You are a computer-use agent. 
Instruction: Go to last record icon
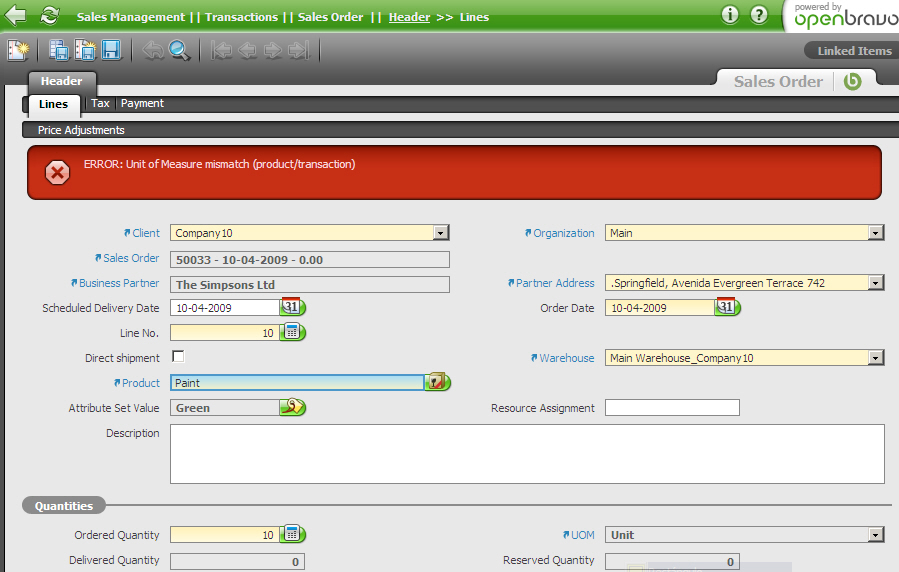(x=299, y=50)
